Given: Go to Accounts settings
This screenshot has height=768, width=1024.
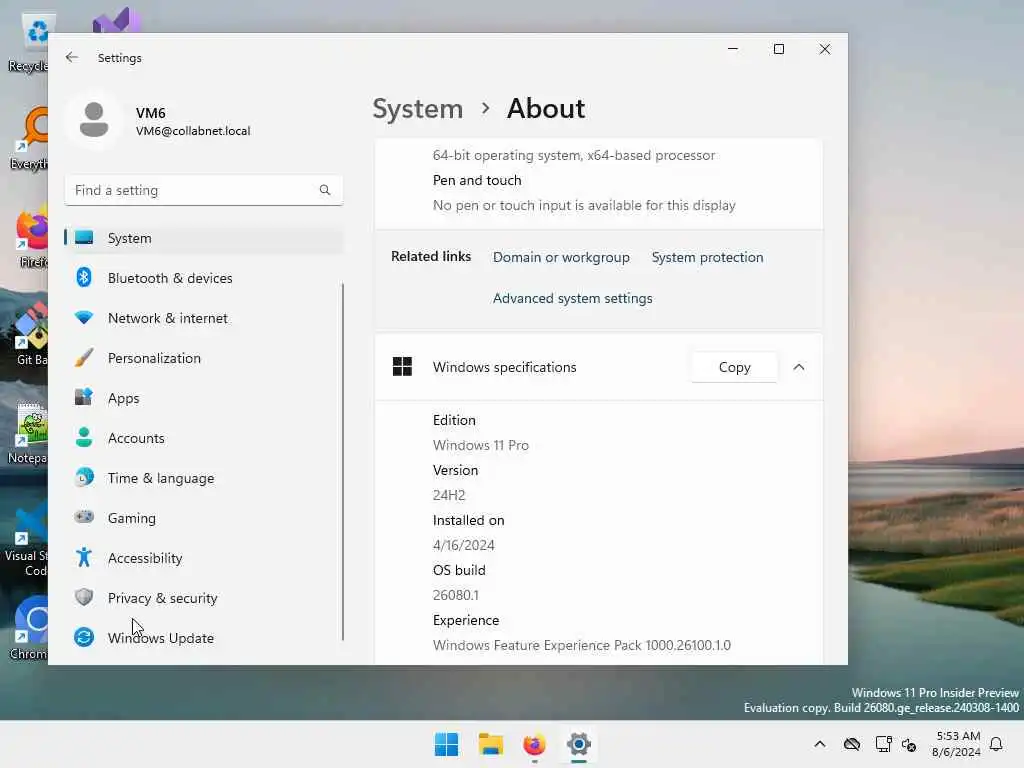Looking at the screenshot, I should tap(204, 438).
